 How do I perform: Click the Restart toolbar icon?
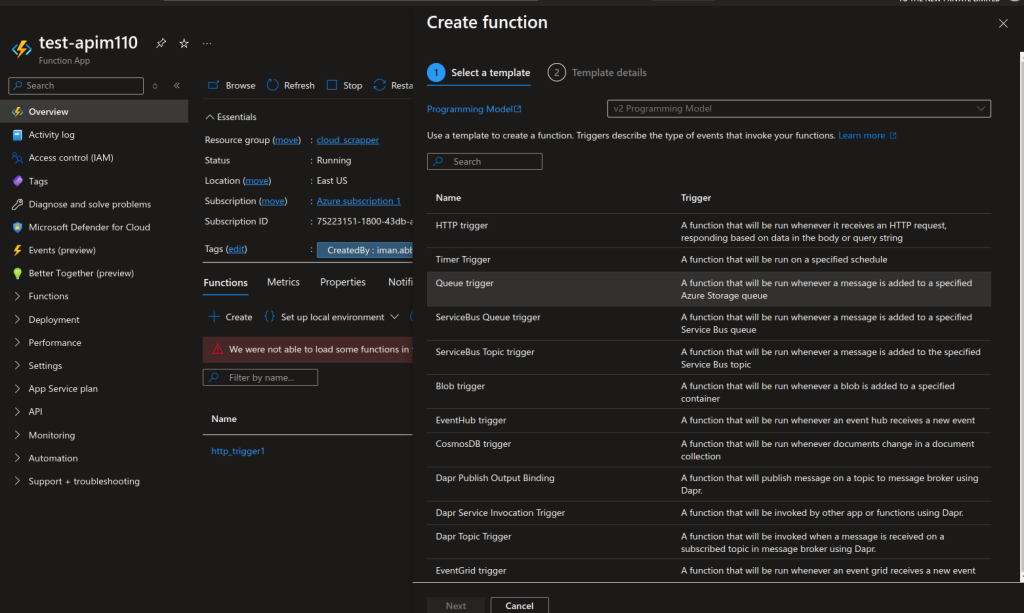[379, 85]
